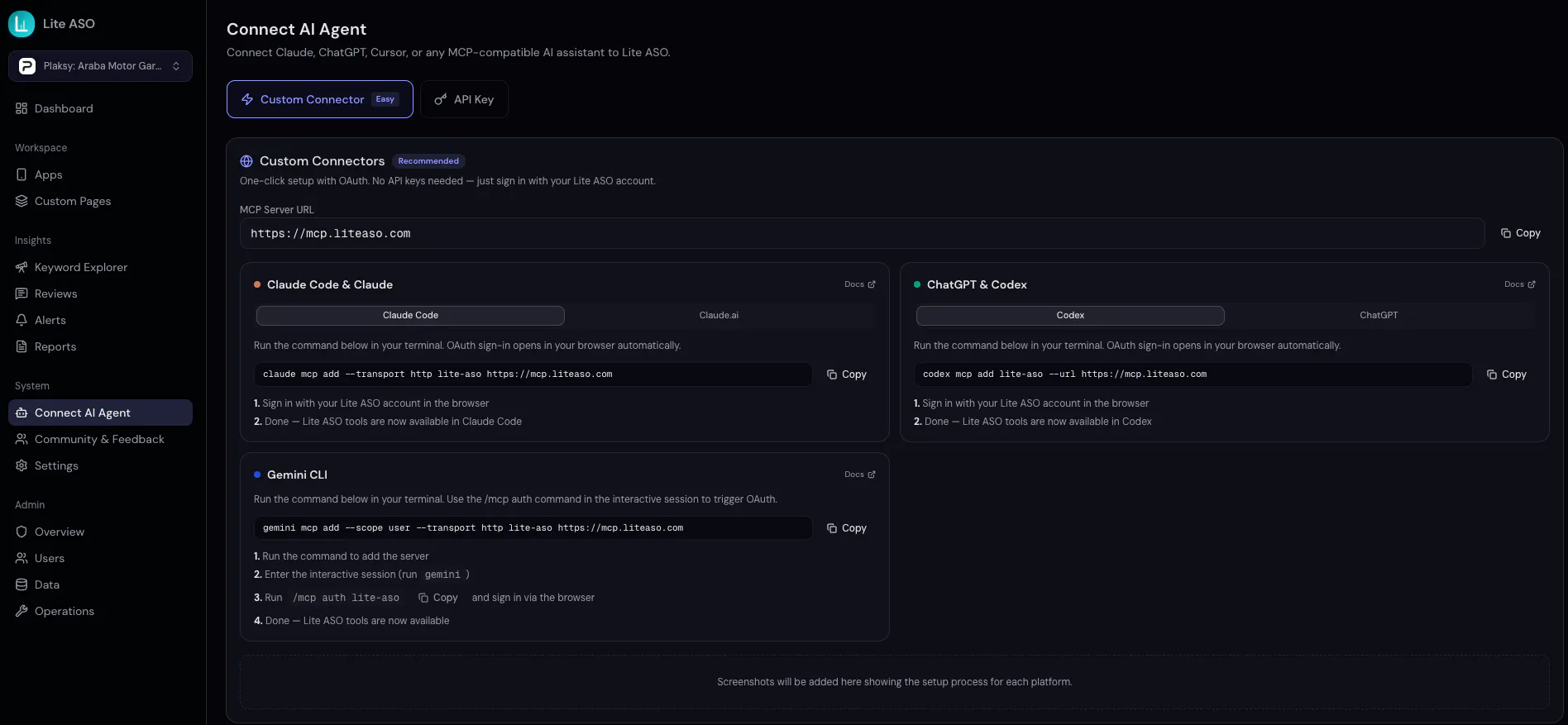Click the Plaksy app icon in switcher
This screenshot has width=1568, height=725.
(27, 66)
